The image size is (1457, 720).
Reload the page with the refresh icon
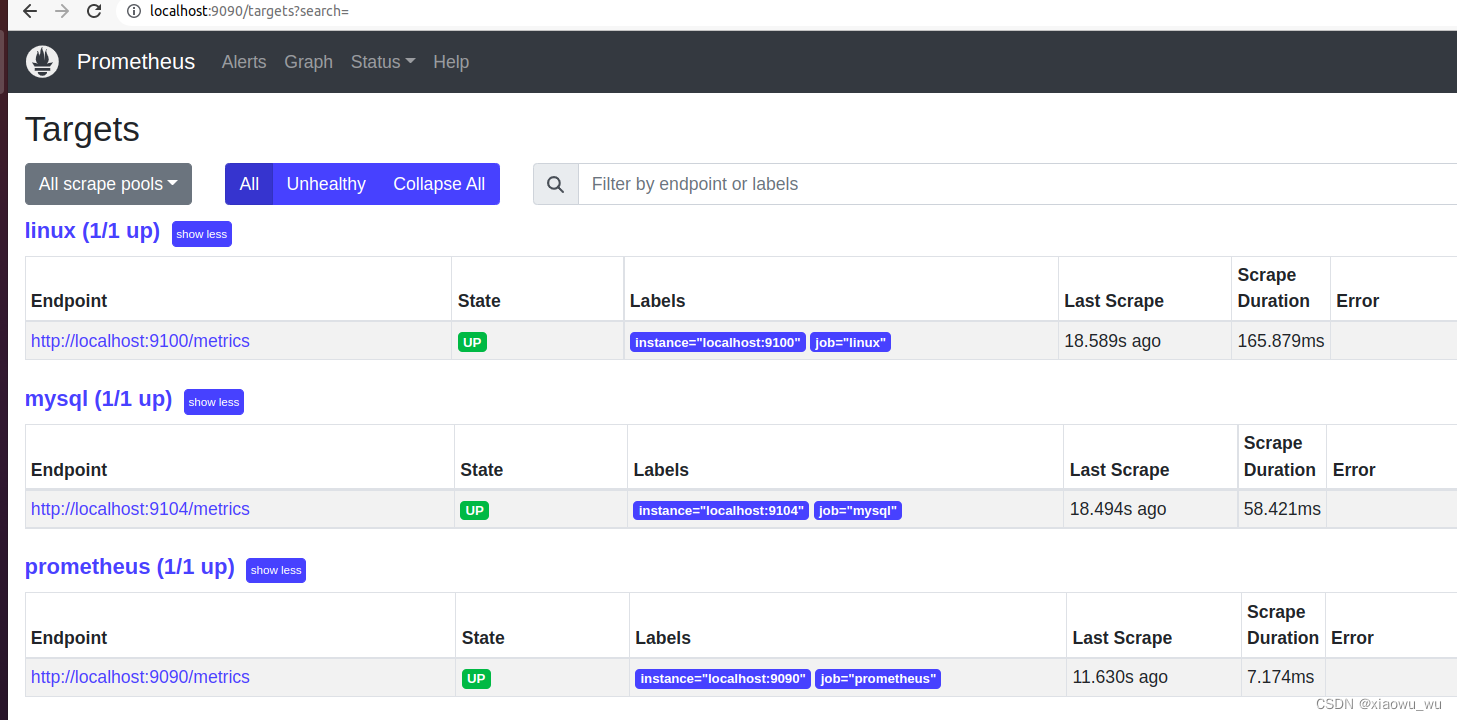94,12
